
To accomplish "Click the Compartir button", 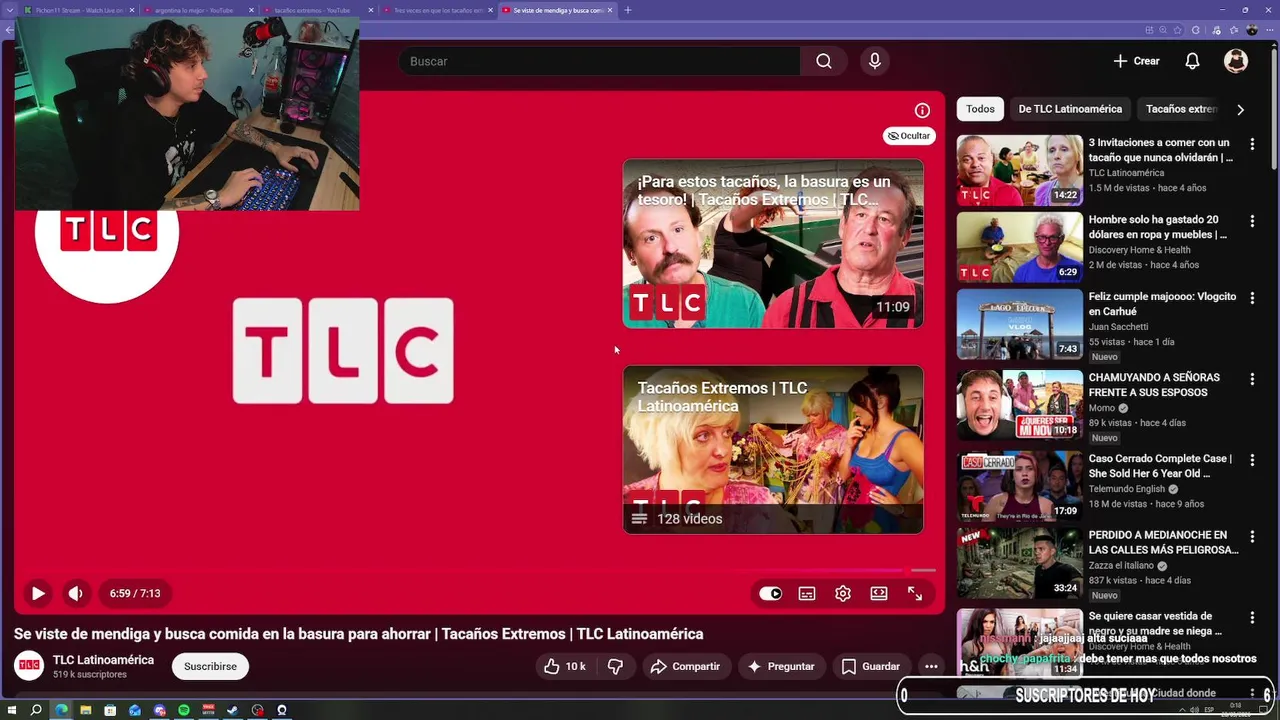I will pyautogui.click(x=685, y=666).
